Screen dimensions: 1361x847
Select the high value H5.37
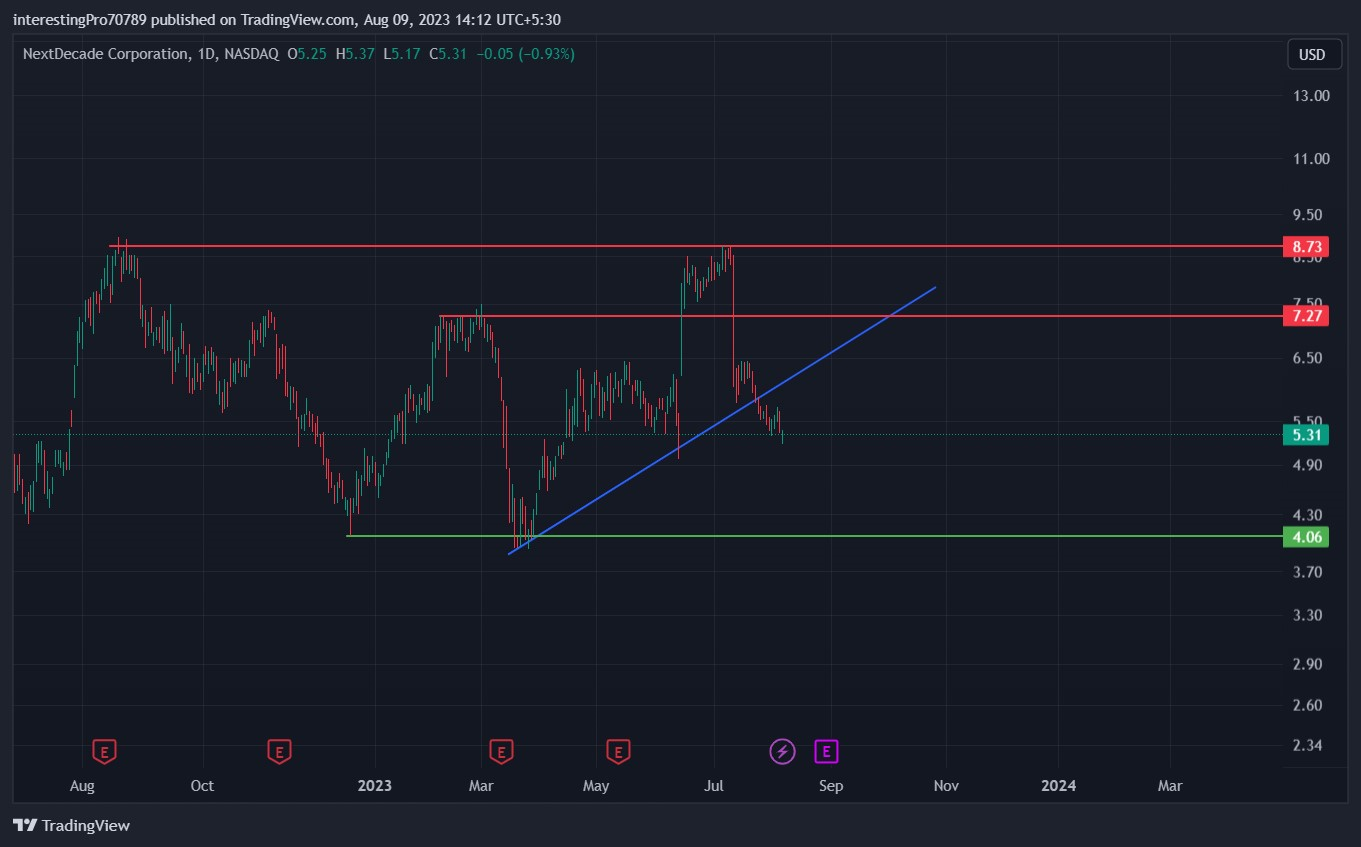point(355,54)
